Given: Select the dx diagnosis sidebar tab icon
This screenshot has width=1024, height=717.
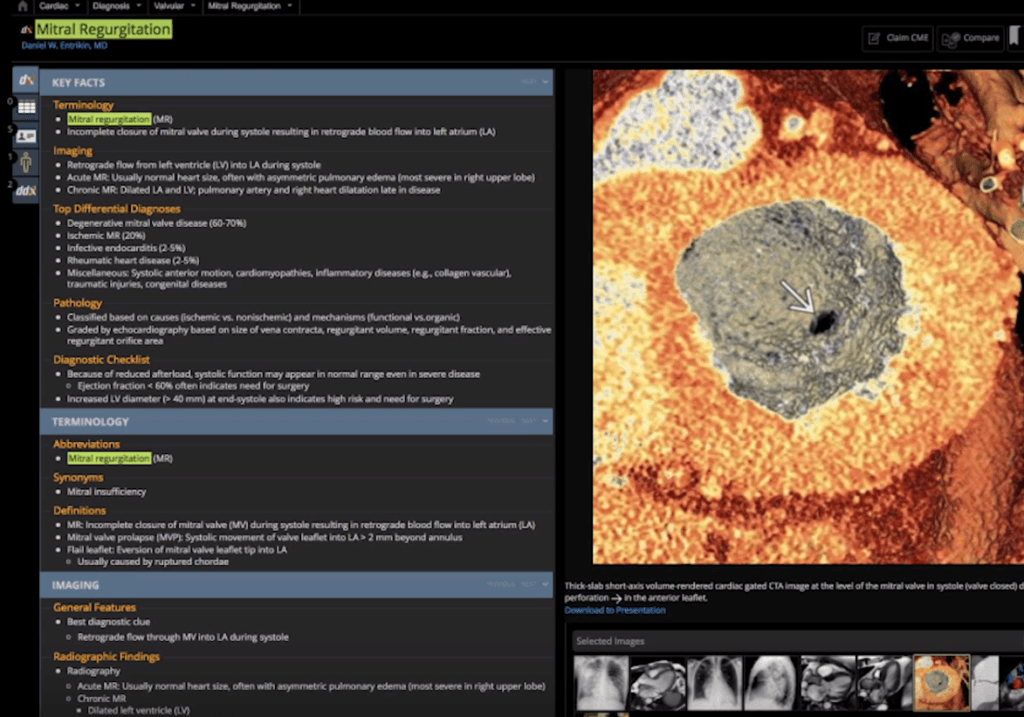Looking at the screenshot, I should click(x=26, y=79).
